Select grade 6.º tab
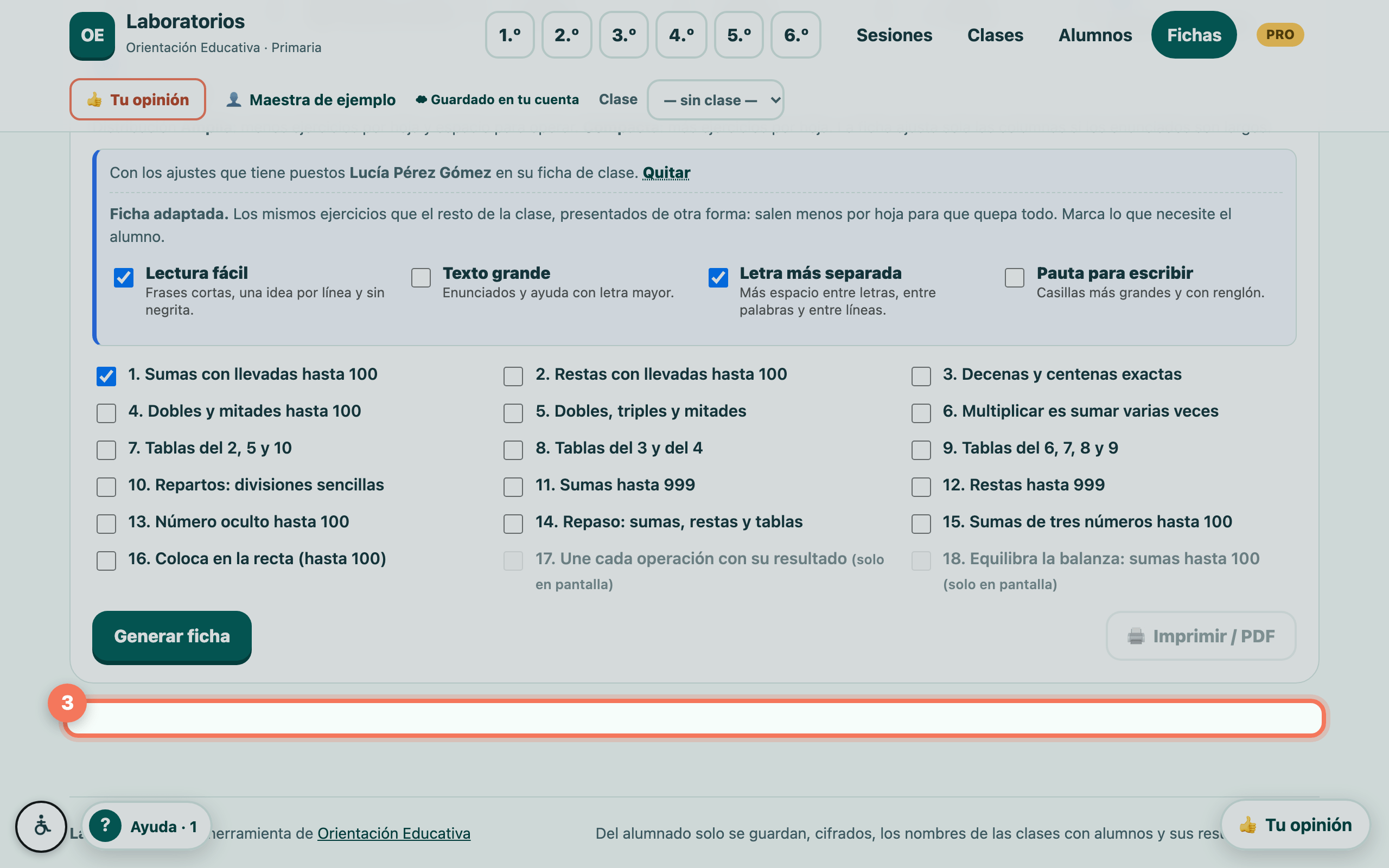Screen dimensions: 1389x868 click(x=796, y=35)
